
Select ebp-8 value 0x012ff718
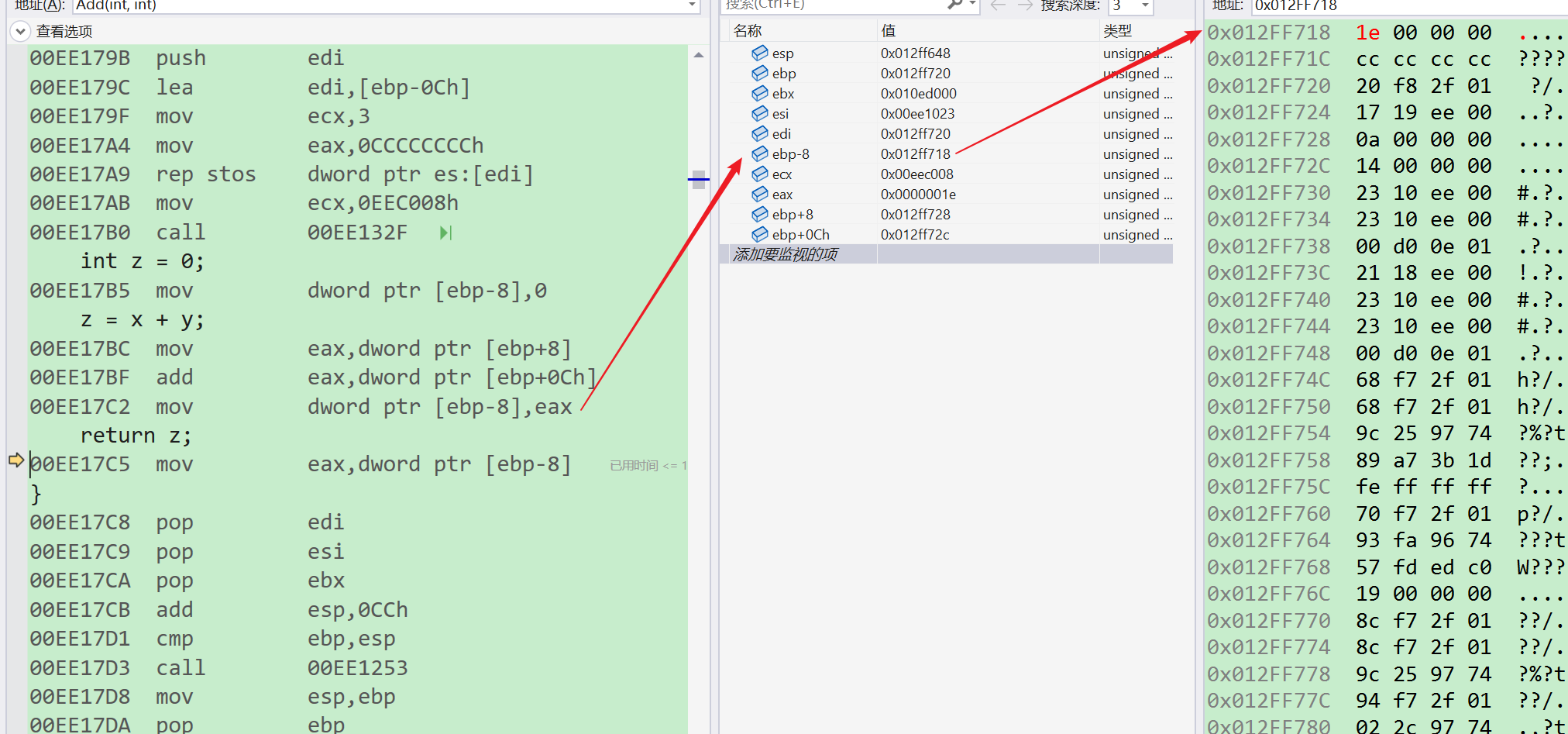pos(916,154)
